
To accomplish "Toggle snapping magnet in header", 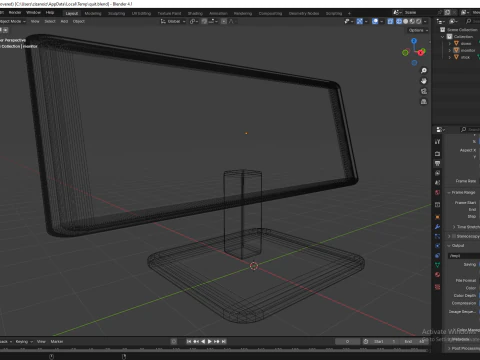I will [x=204, y=21].
